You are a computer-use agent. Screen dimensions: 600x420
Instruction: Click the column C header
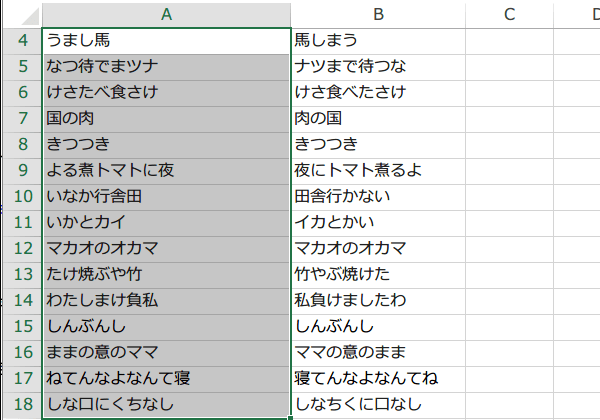point(509,14)
